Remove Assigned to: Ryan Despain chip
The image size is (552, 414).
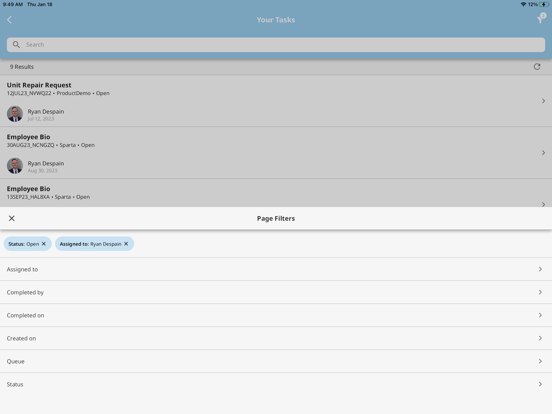coord(126,244)
